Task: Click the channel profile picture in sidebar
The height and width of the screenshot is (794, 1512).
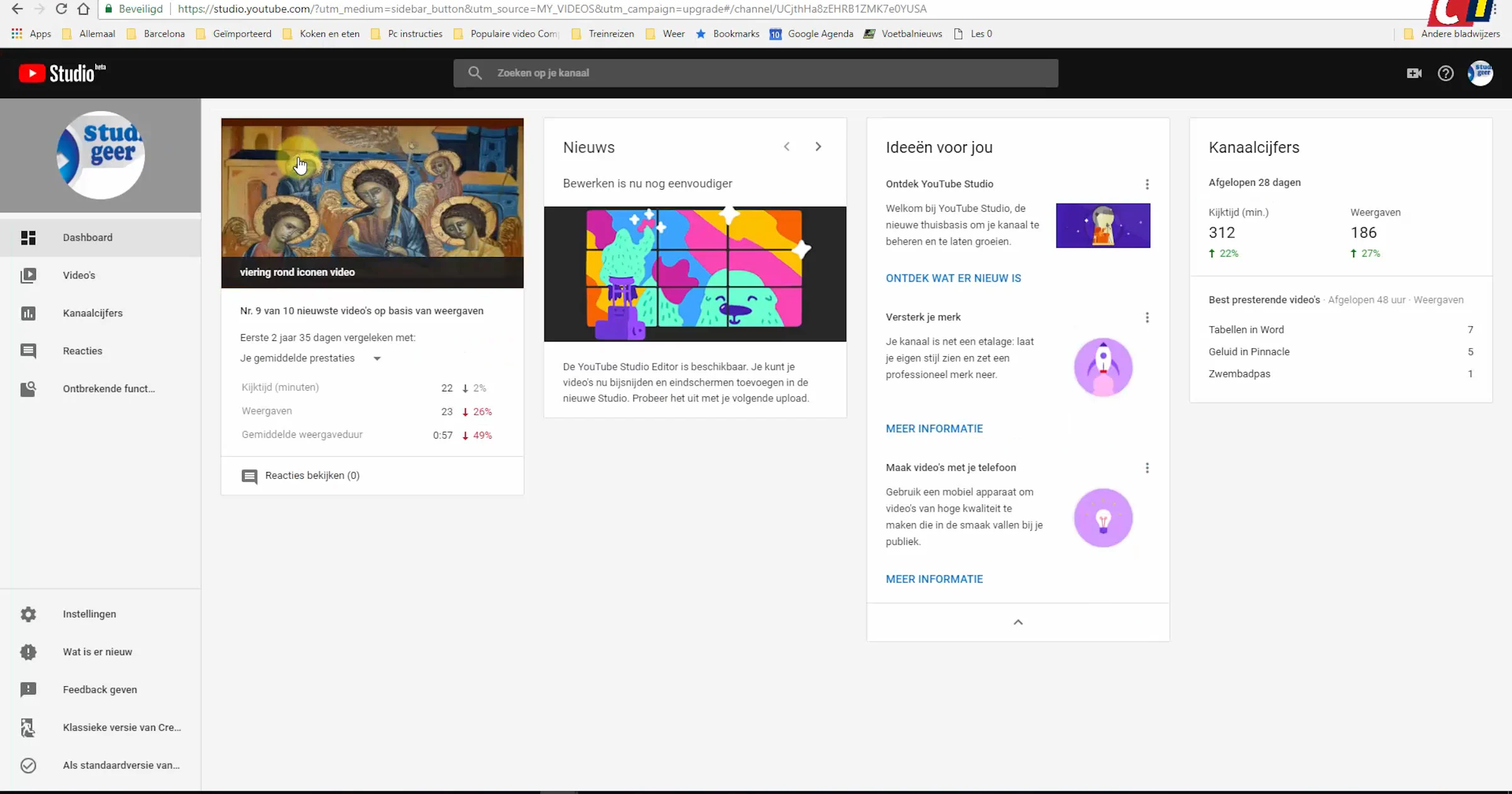Action: tap(100, 155)
